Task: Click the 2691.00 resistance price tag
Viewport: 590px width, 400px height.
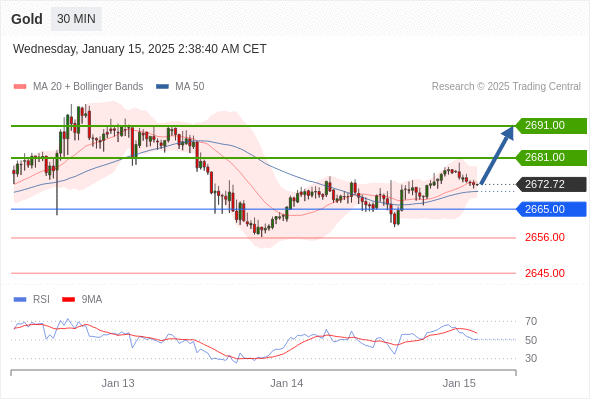Action: click(x=551, y=125)
